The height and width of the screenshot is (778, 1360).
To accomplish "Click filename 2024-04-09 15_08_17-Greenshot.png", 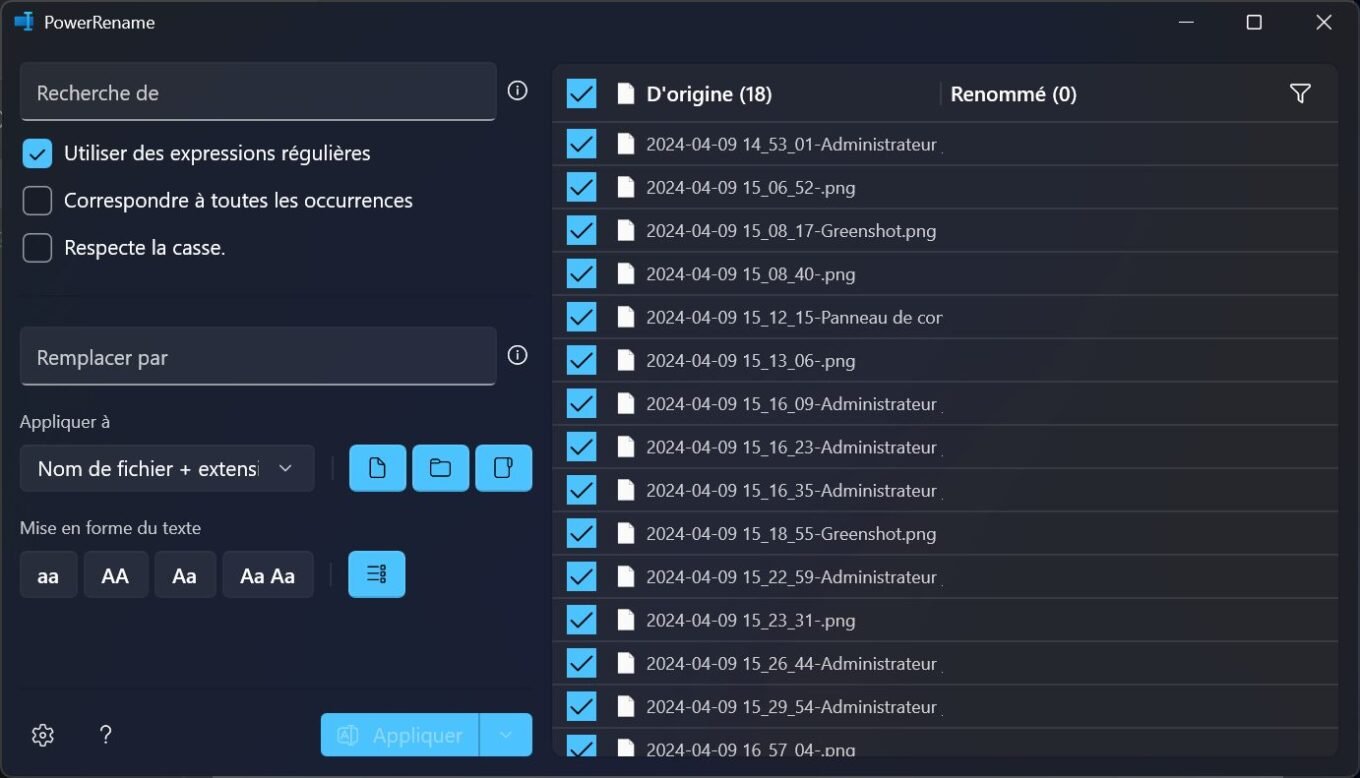I will click(x=791, y=231).
